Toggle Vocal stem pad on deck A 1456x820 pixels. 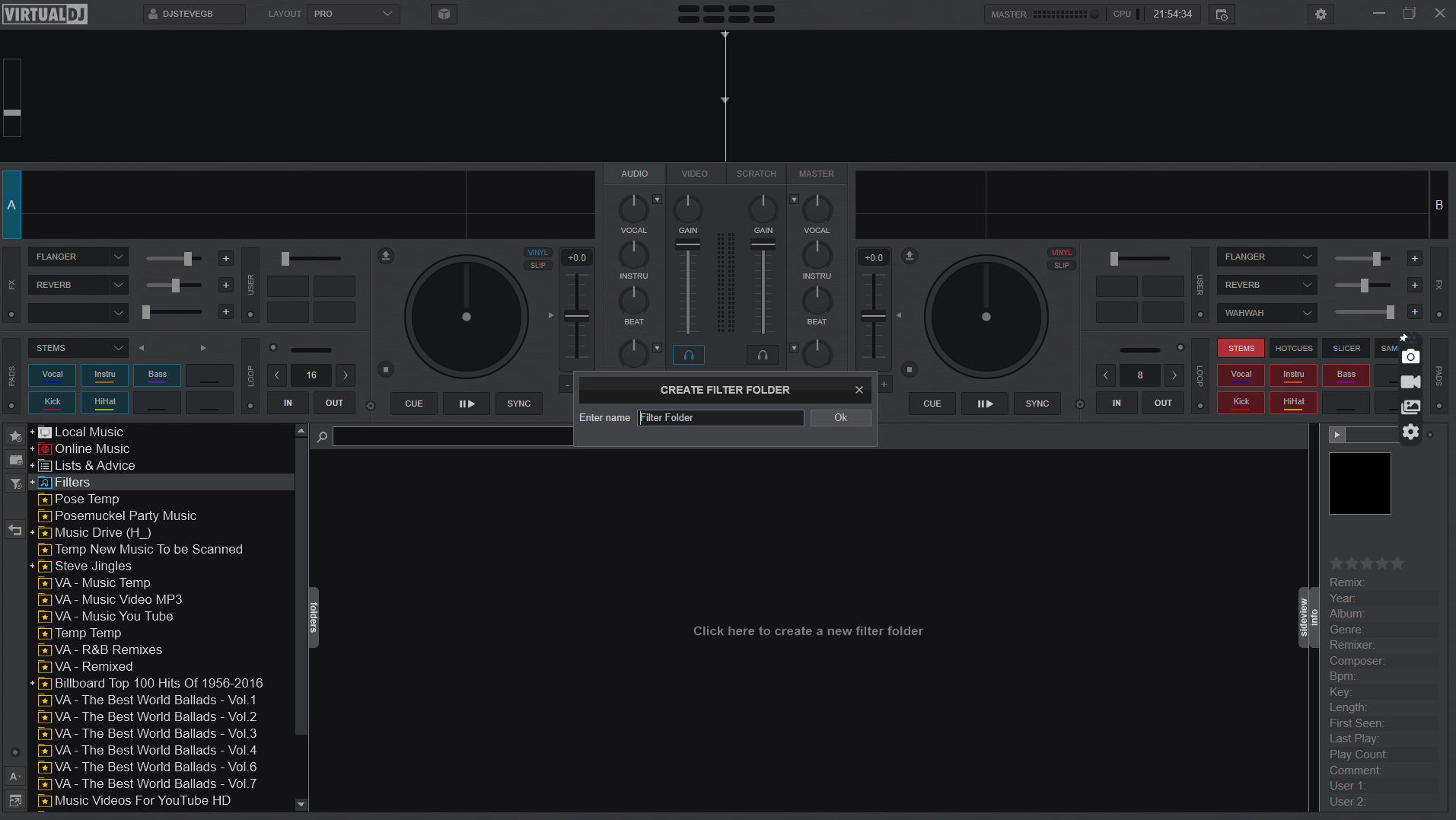click(x=53, y=375)
